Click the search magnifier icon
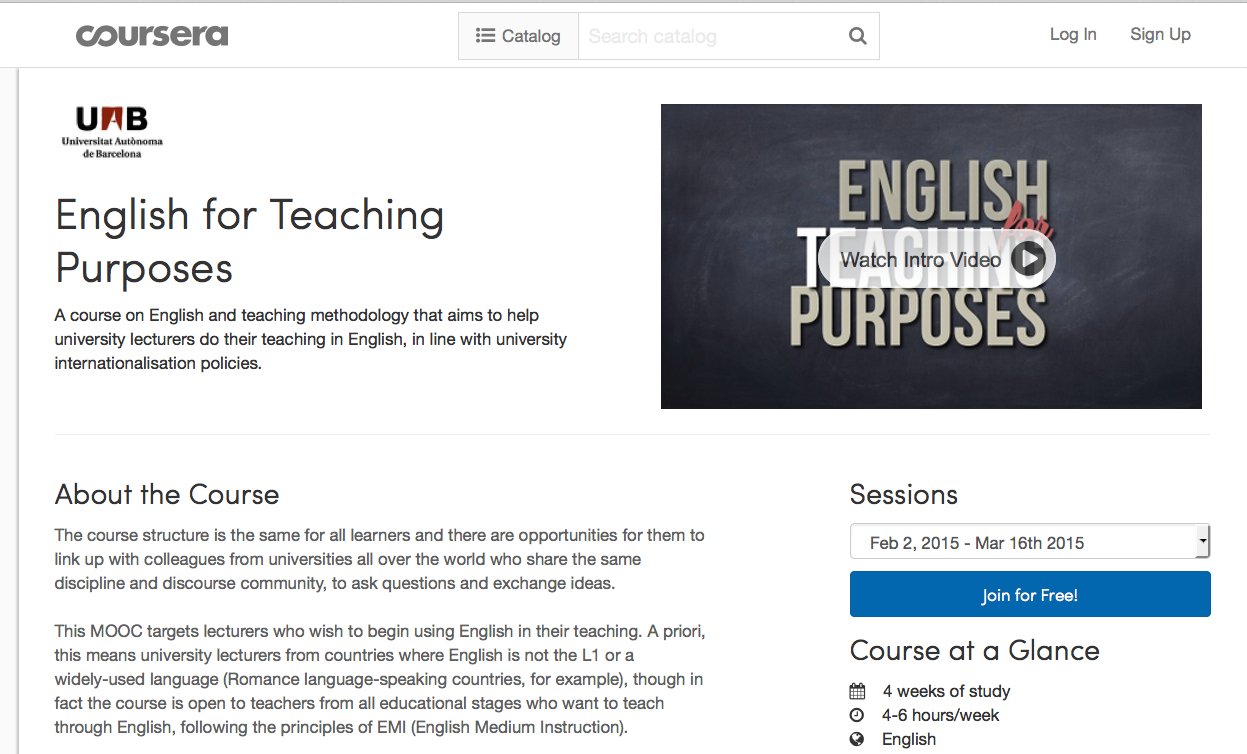Screen dimensions: 1247x754 pyautogui.click(x=857, y=36)
